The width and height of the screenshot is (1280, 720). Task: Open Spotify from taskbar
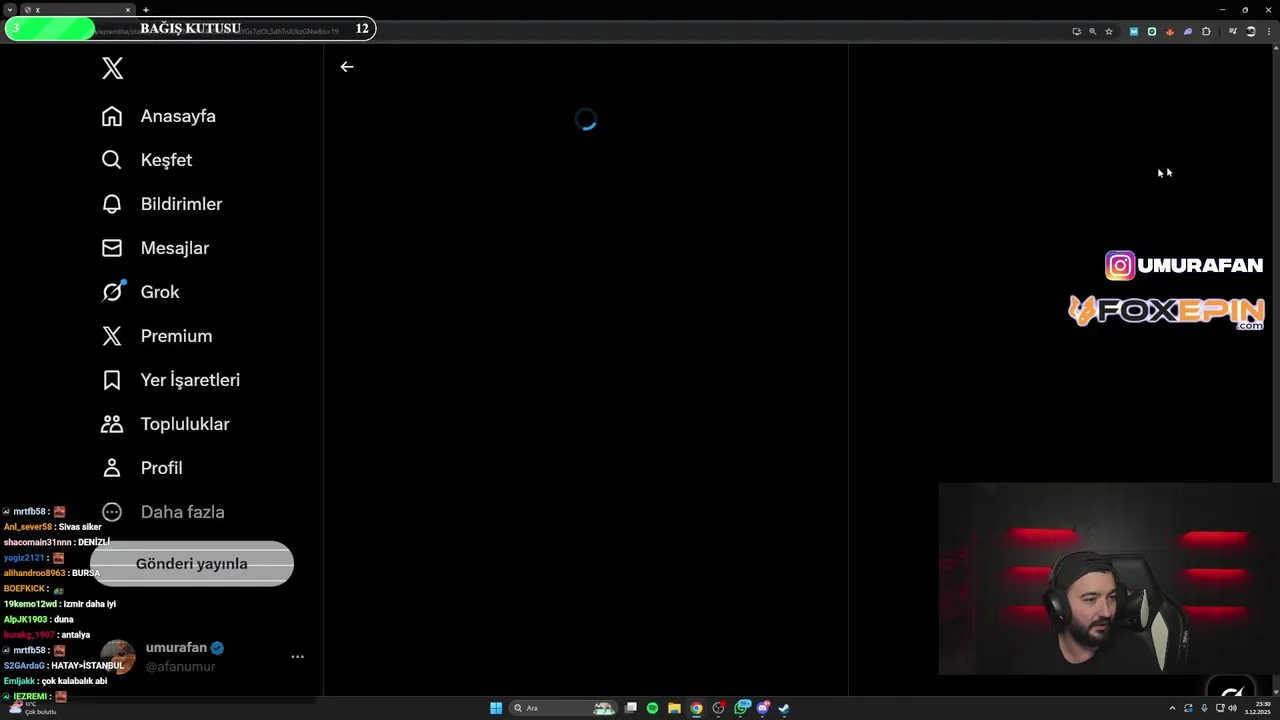(x=652, y=708)
